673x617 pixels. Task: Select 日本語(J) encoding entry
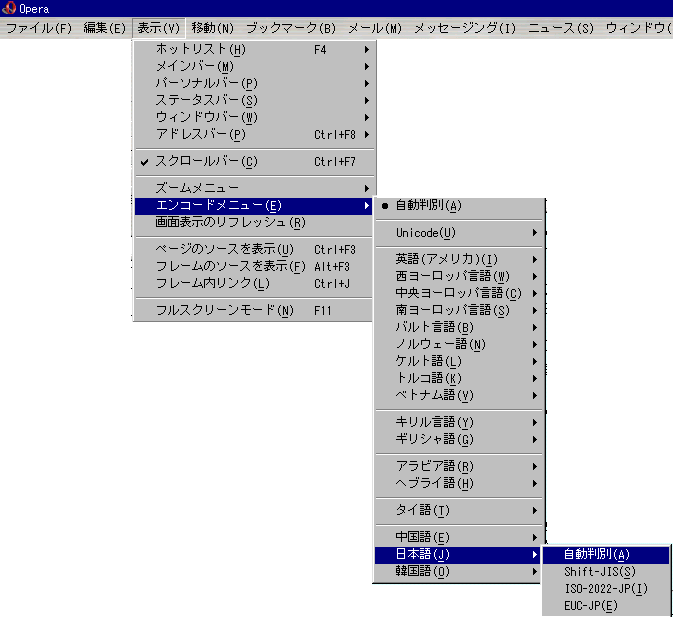point(458,554)
